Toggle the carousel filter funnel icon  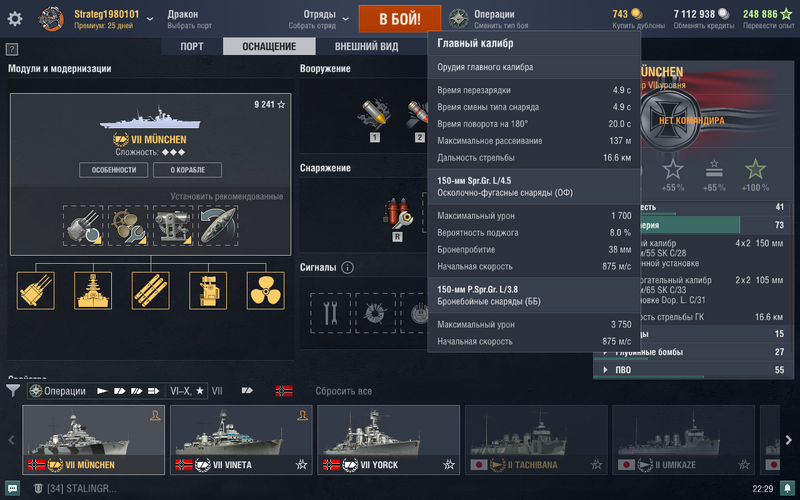(x=13, y=391)
